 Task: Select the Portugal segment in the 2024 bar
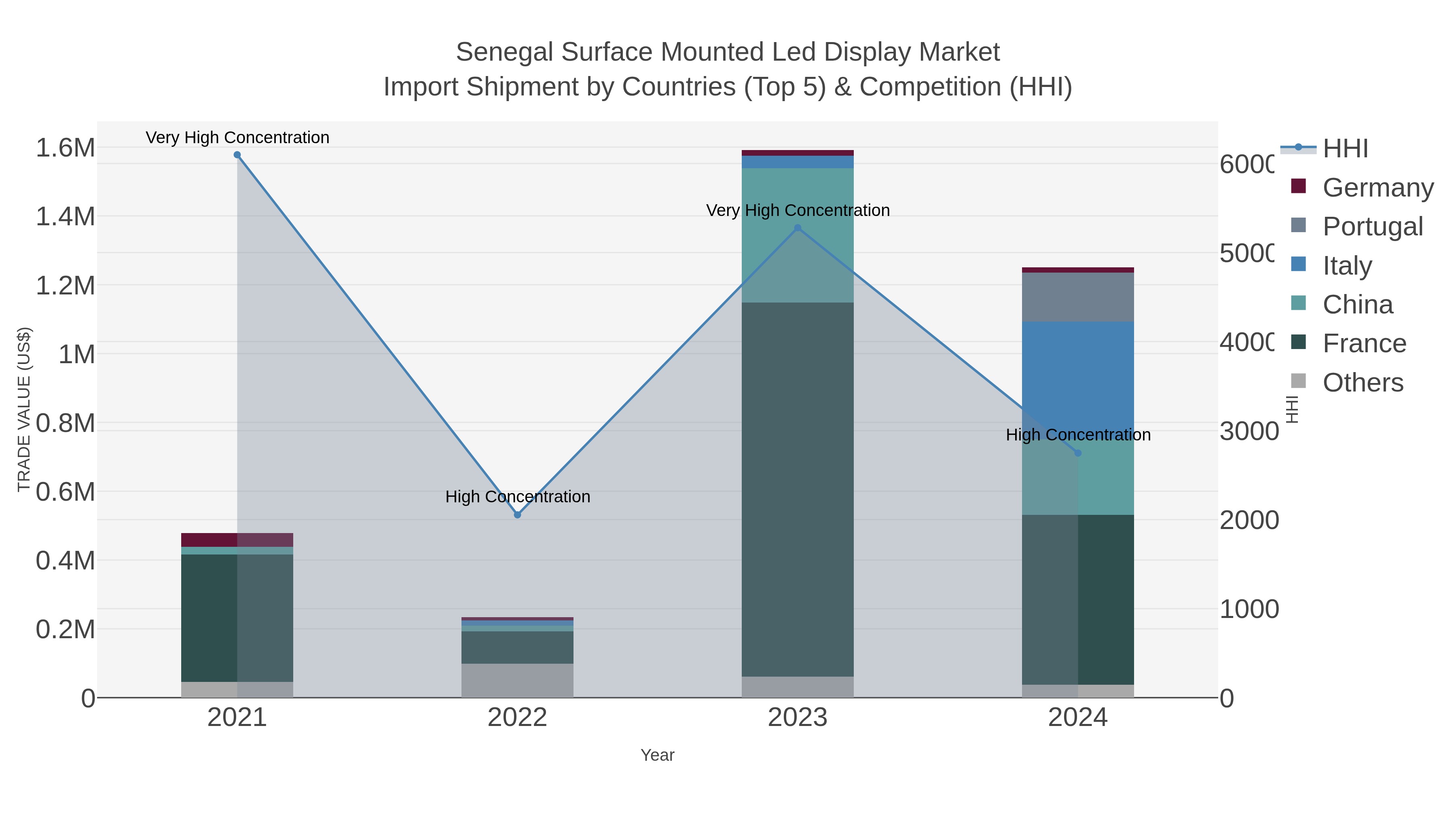(x=1078, y=297)
